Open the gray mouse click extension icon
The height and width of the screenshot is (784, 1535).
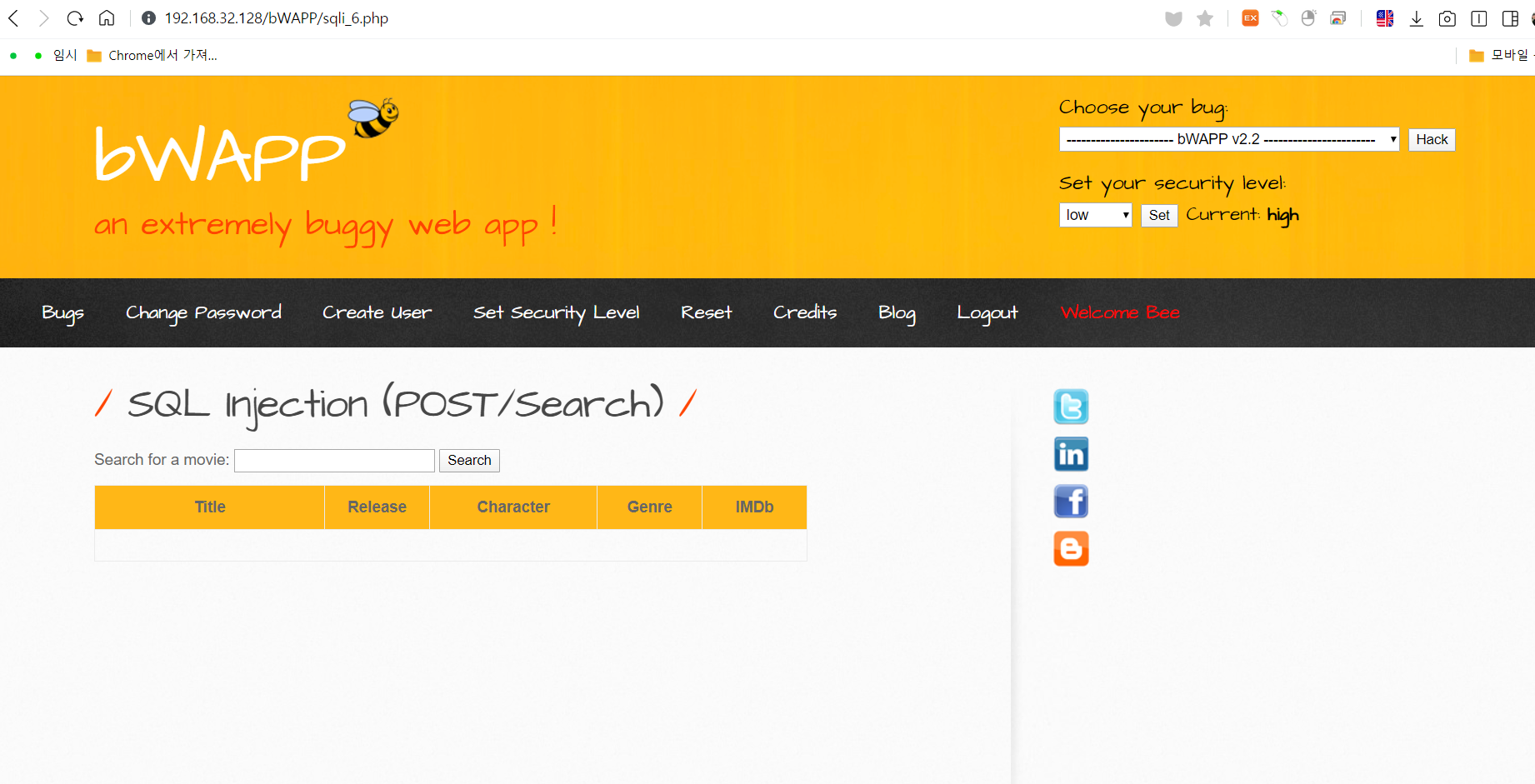tap(1308, 18)
